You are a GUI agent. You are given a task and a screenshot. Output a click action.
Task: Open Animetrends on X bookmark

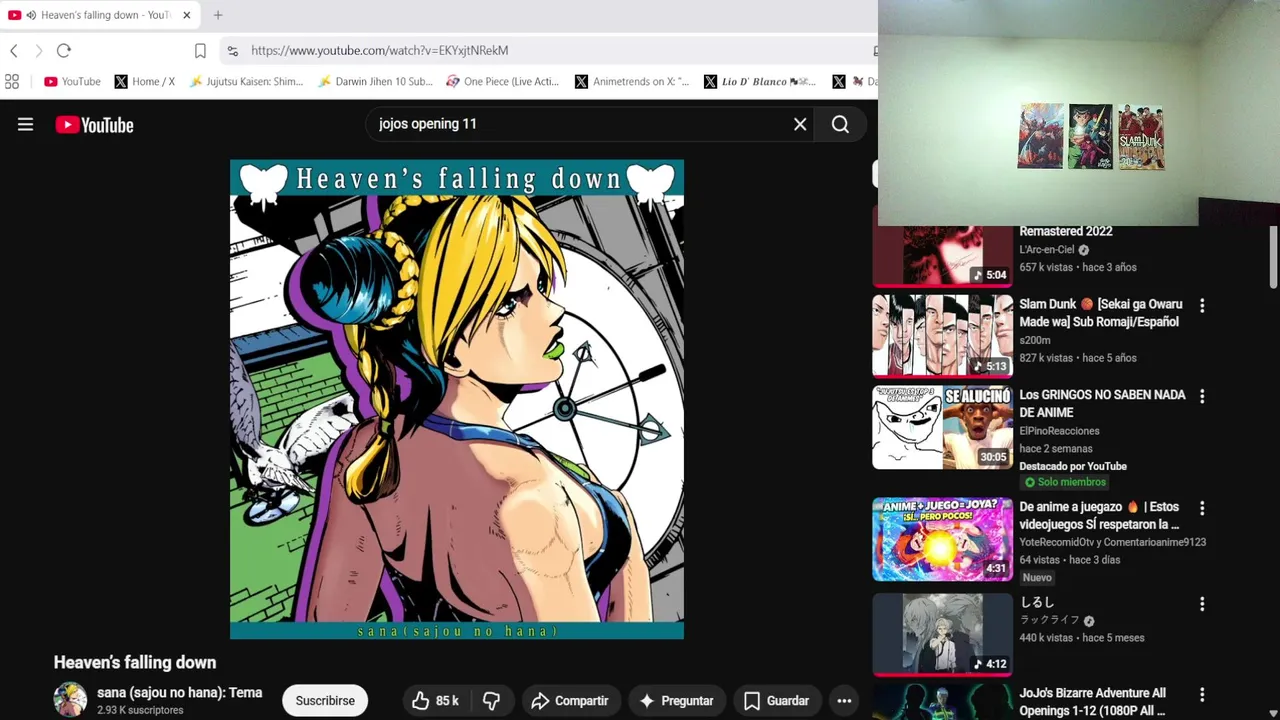point(632,82)
